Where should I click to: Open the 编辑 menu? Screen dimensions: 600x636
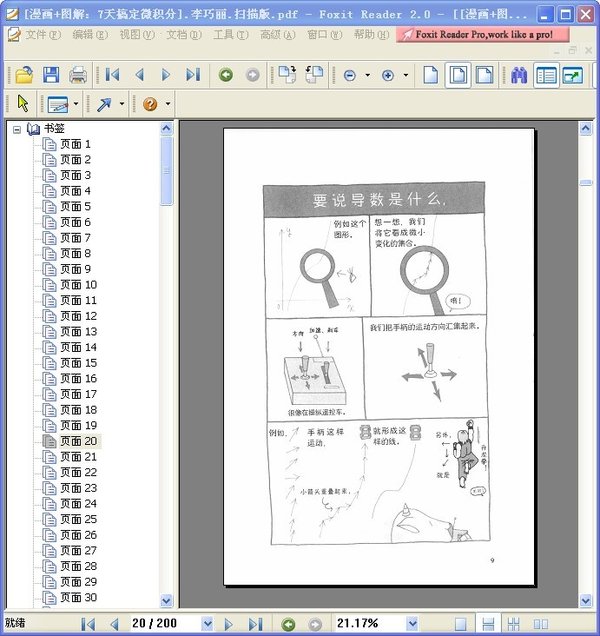click(90, 35)
